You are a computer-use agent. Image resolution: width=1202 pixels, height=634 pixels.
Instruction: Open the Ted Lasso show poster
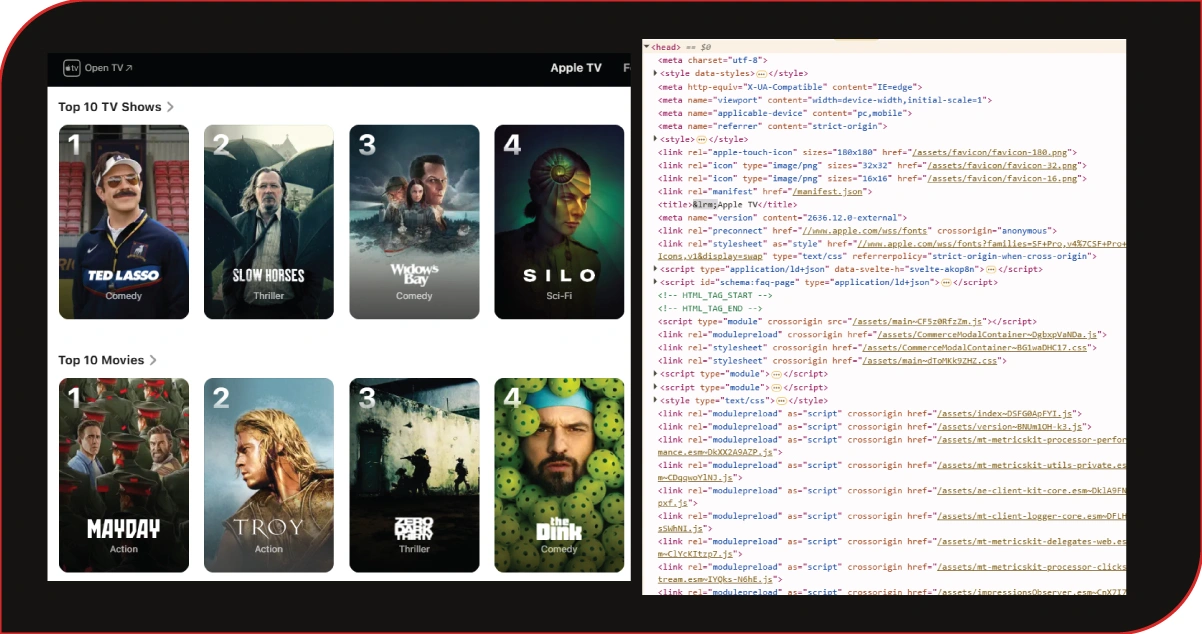[124, 222]
